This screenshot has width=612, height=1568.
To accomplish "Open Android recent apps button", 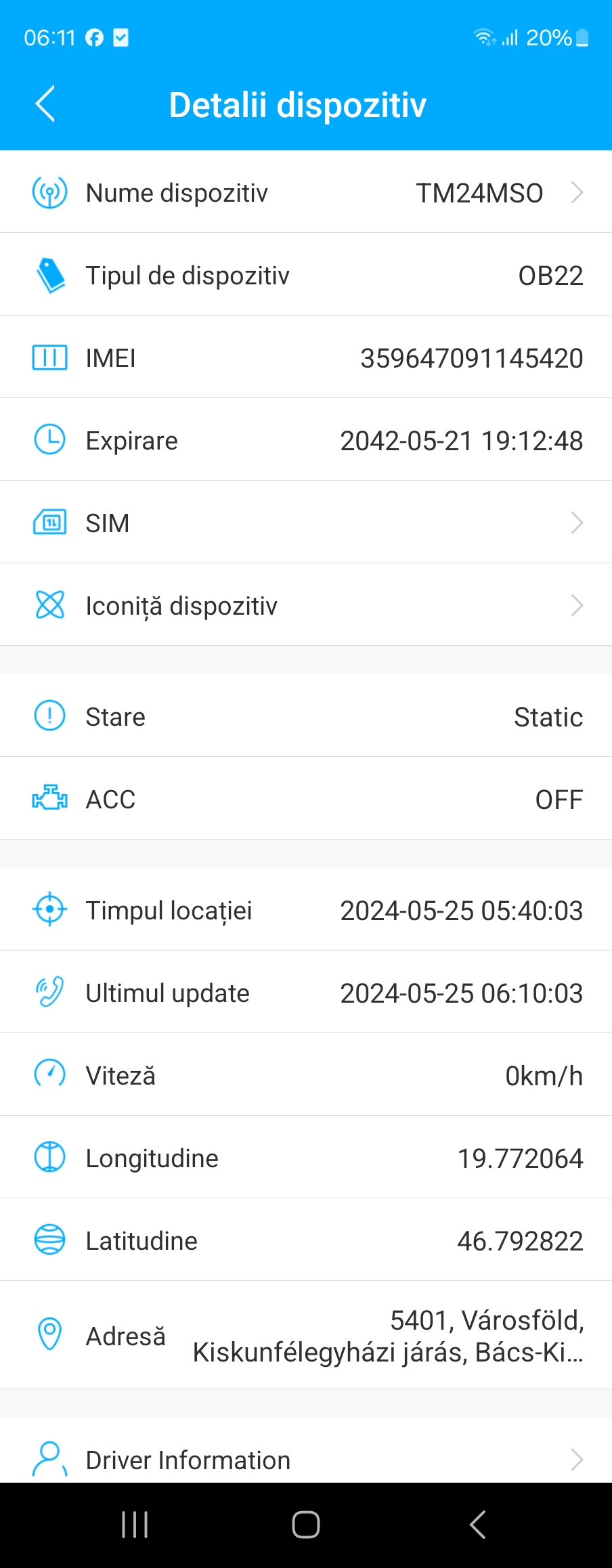I will (135, 1525).
